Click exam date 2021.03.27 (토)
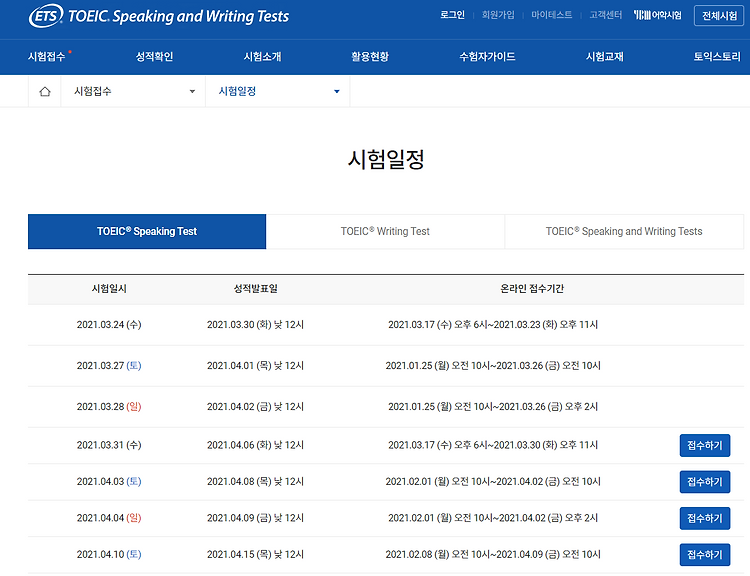Image resolution: width=750 pixels, height=576 pixels. point(109,366)
